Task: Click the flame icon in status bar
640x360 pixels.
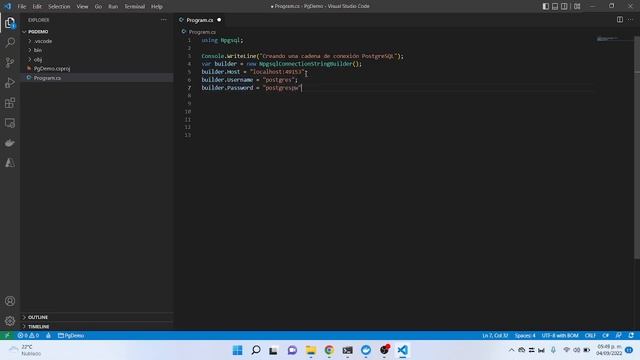Action: click(x=48, y=336)
